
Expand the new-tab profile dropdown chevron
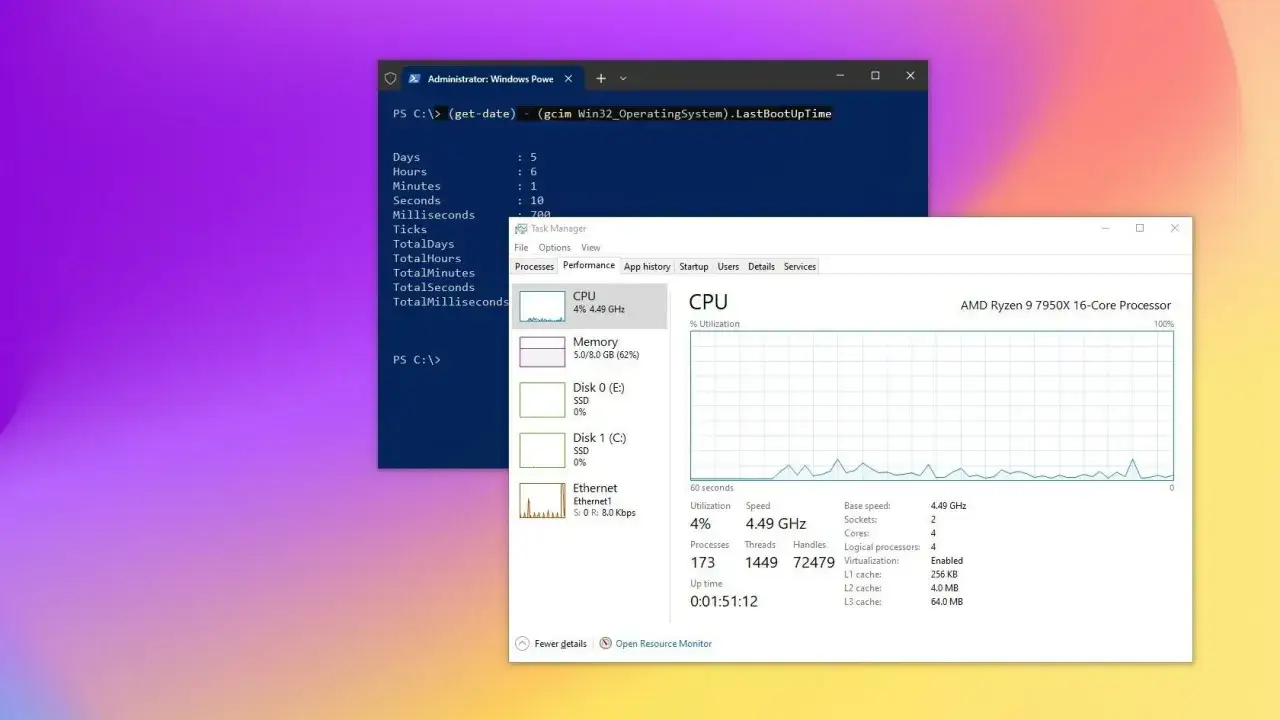[623, 78]
